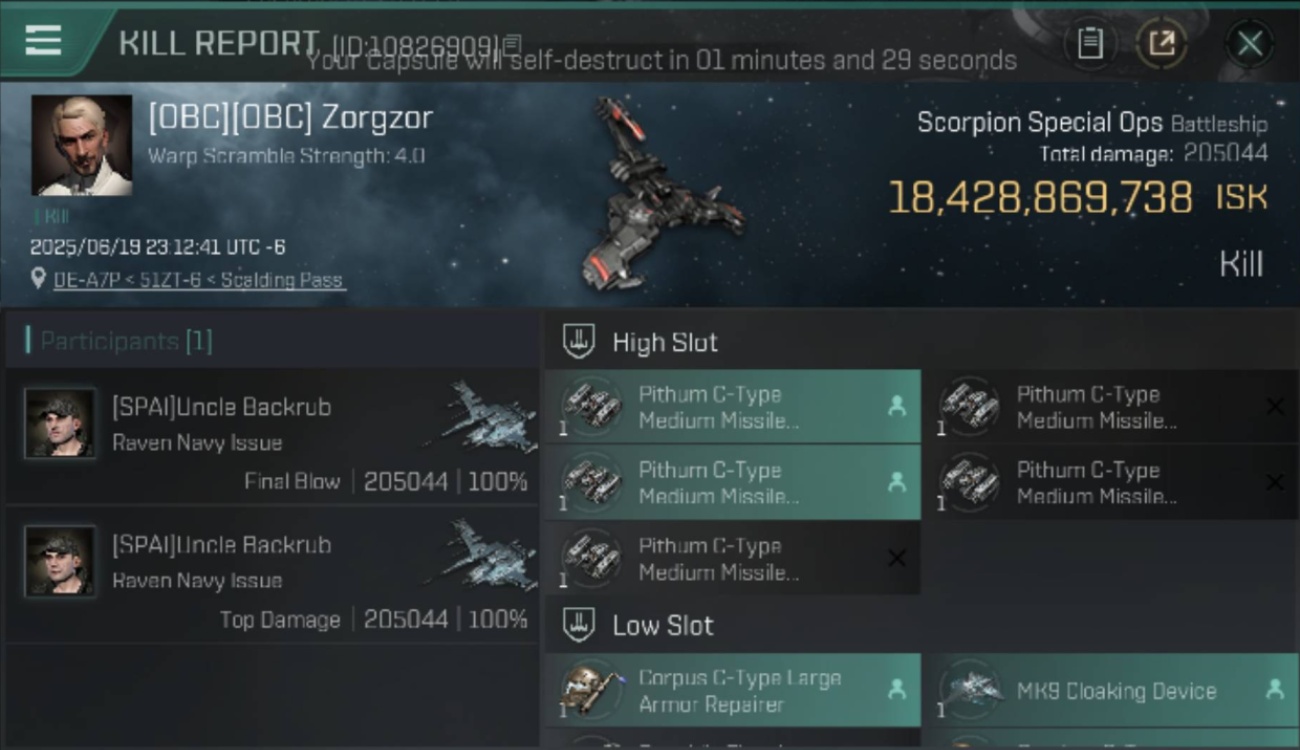
Task: Share the kill report externally
Action: [1161, 43]
